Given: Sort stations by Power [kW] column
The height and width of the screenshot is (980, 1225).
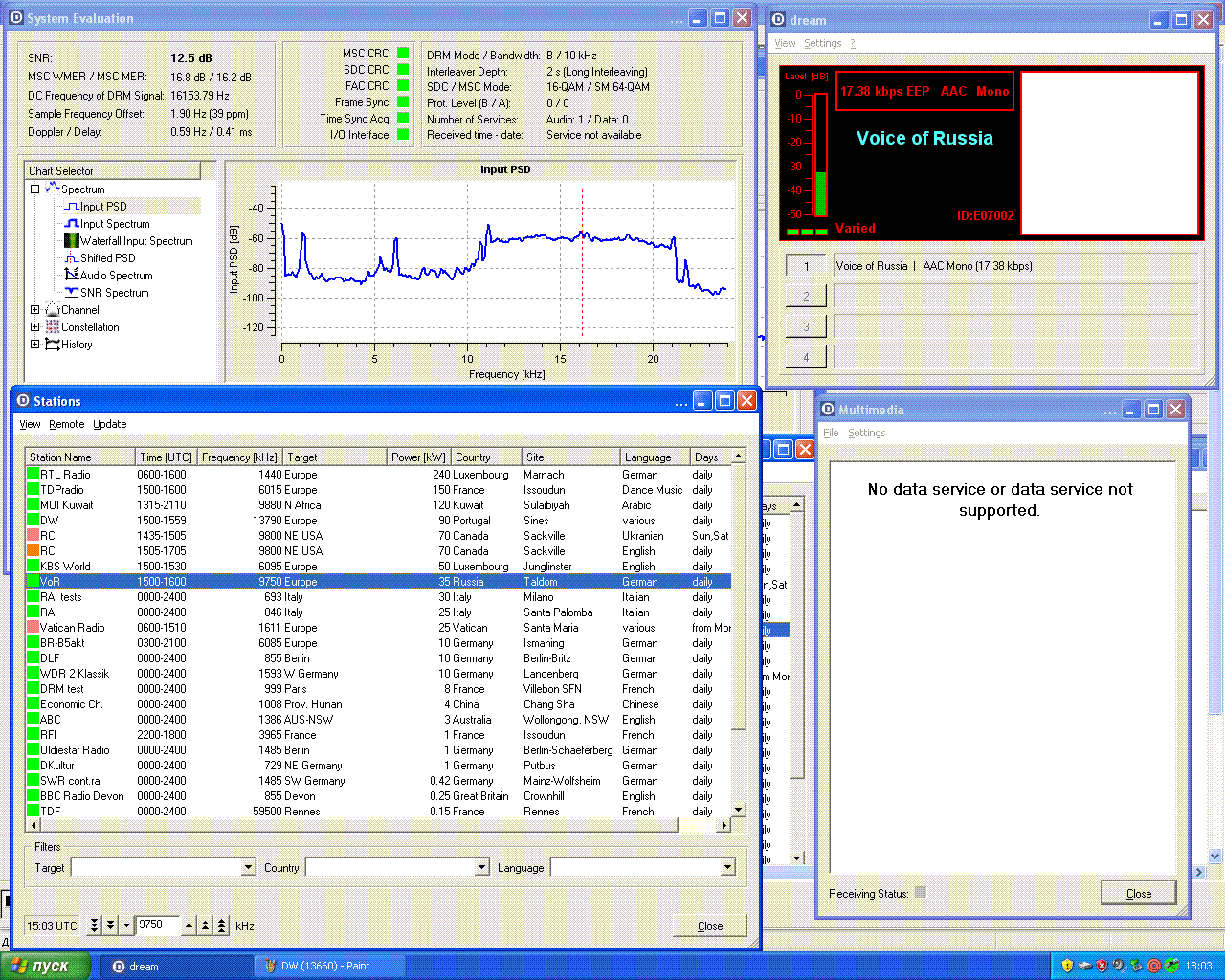Looking at the screenshot, I should (x=419, y=457).
